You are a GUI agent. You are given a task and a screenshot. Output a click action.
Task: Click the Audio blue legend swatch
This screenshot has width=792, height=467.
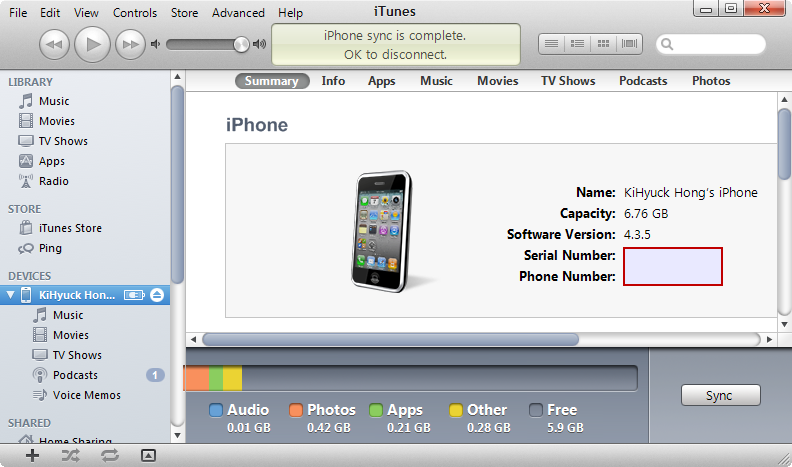coord(216,410)
